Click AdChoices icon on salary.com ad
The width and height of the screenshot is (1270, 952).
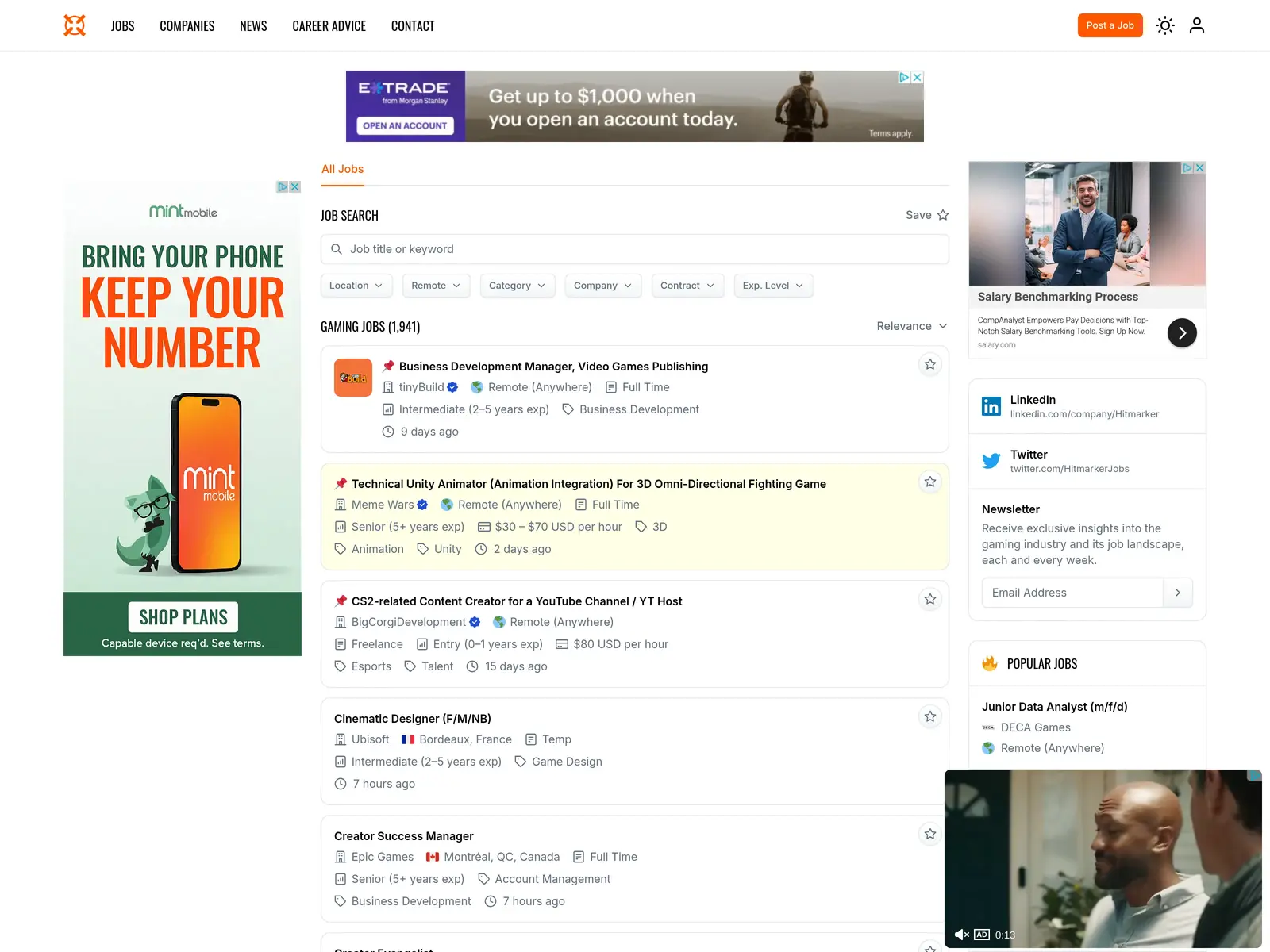click(x=1187, y=168)
